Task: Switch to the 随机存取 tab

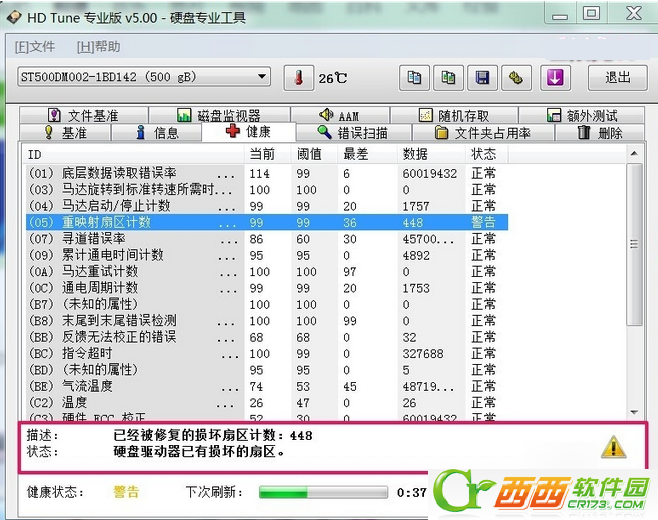Action: tap(454, 115)
